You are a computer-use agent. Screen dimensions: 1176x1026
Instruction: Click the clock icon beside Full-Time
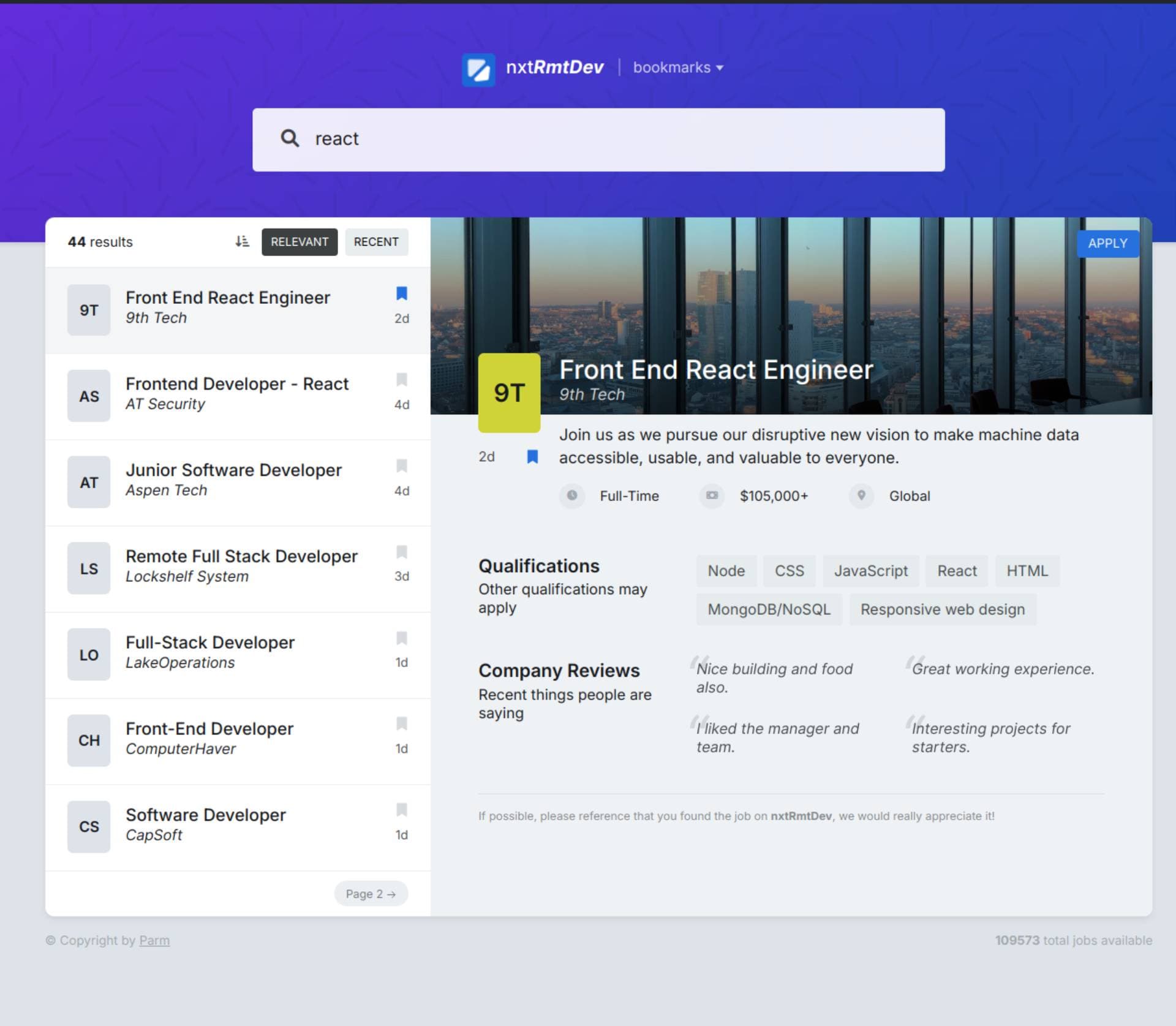[571, 496]
